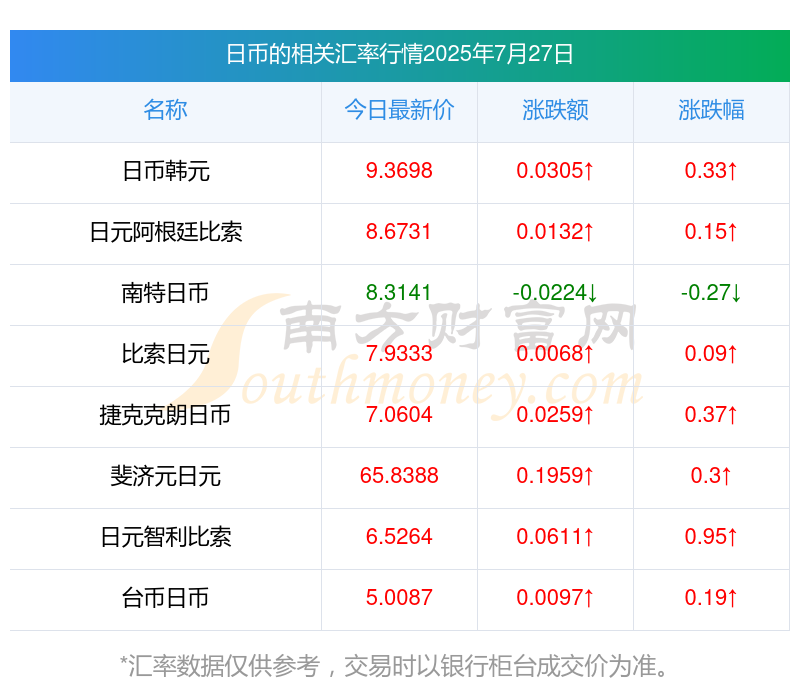The width and height of the screenshot is (800, 698).
Task: Click the percent change 0.09↑
Action: (711, 354)
